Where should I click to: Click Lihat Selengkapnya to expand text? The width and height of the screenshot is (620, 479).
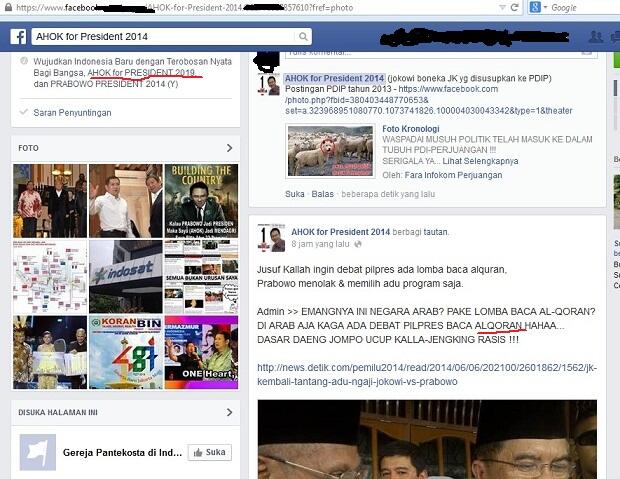480,161
